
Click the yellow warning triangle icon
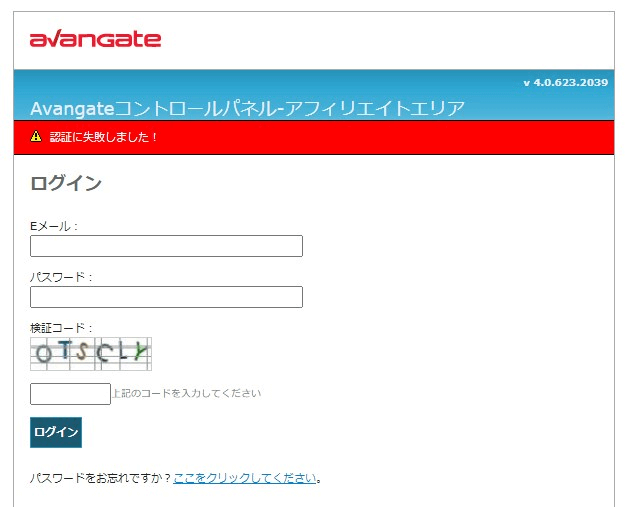coord(36,136)
